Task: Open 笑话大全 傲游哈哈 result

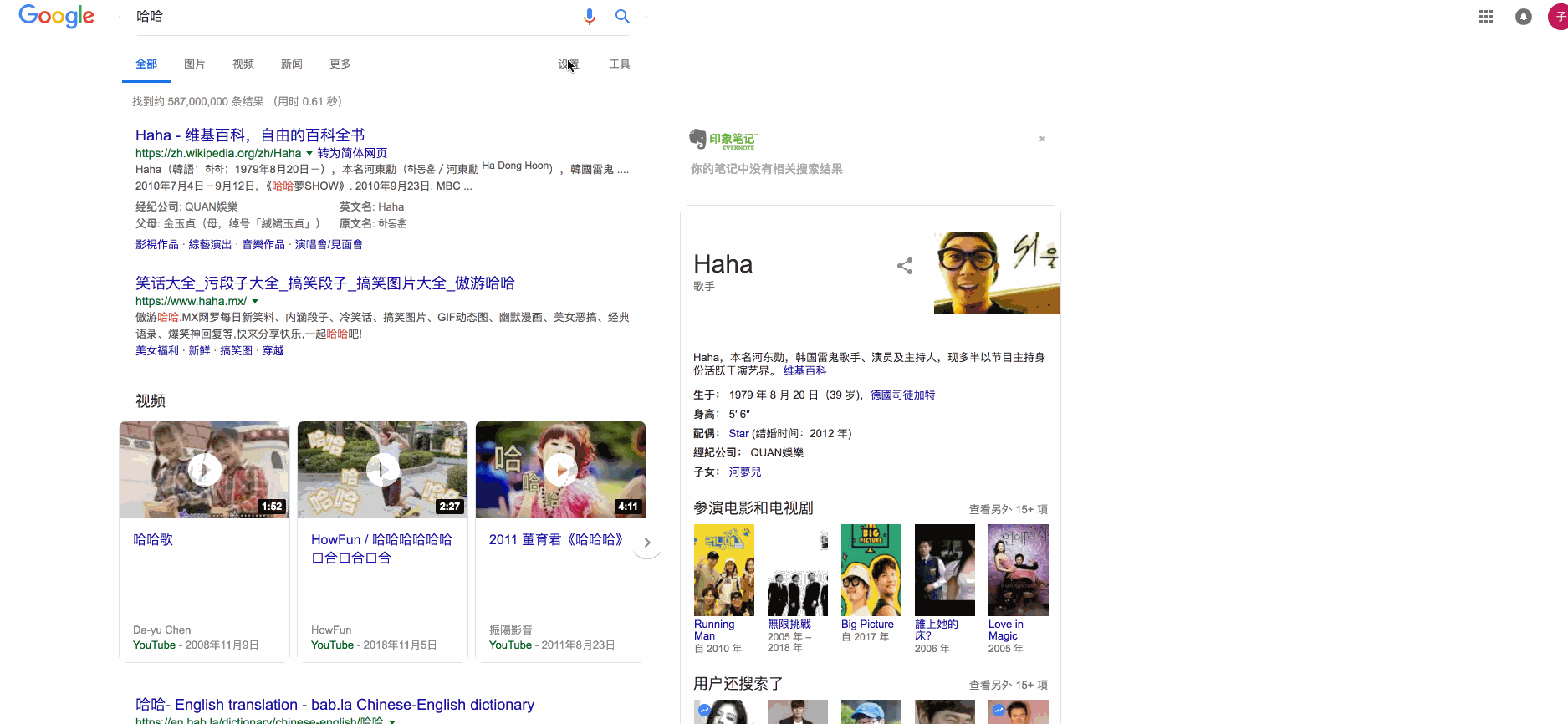Action: coord(325,283)
